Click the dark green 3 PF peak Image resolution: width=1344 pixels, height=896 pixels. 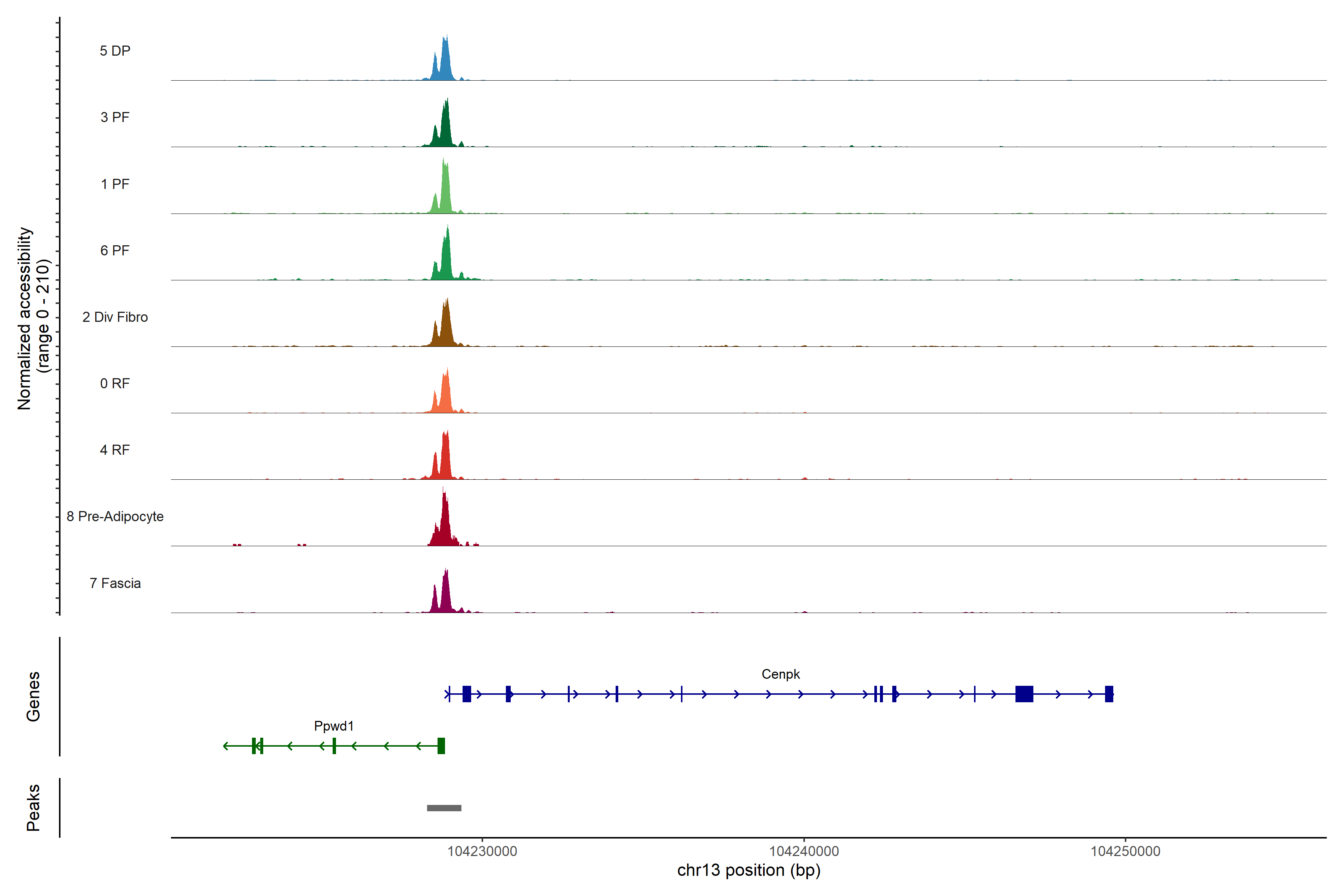(445, 128)
